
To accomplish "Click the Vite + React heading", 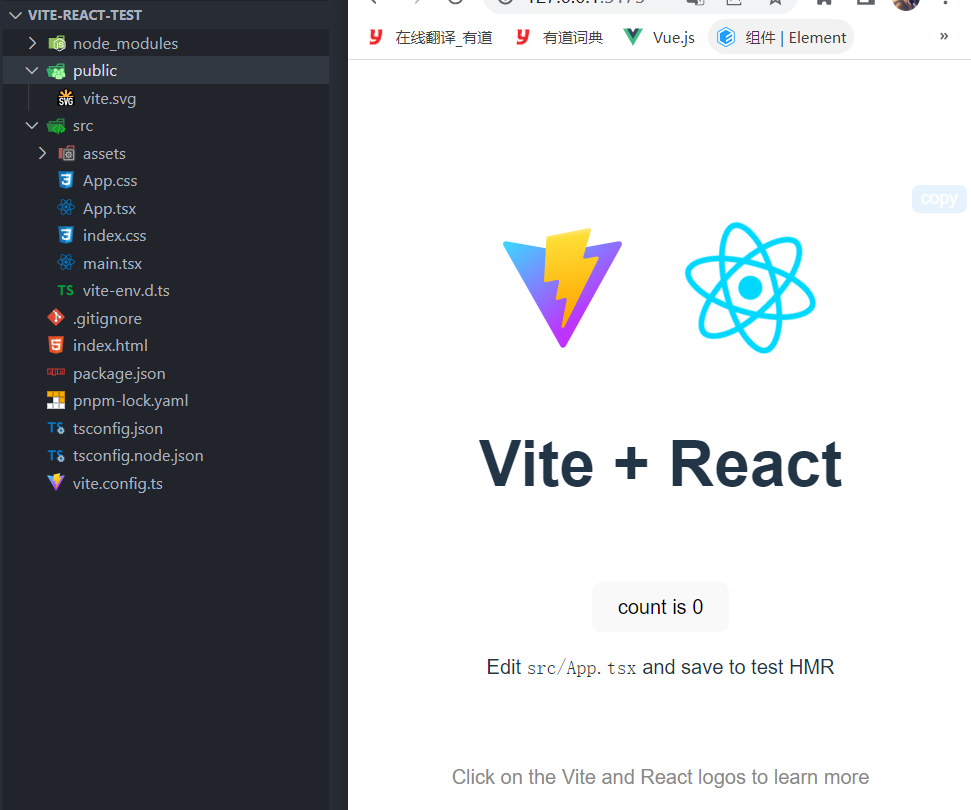I will tap(660, 464).
